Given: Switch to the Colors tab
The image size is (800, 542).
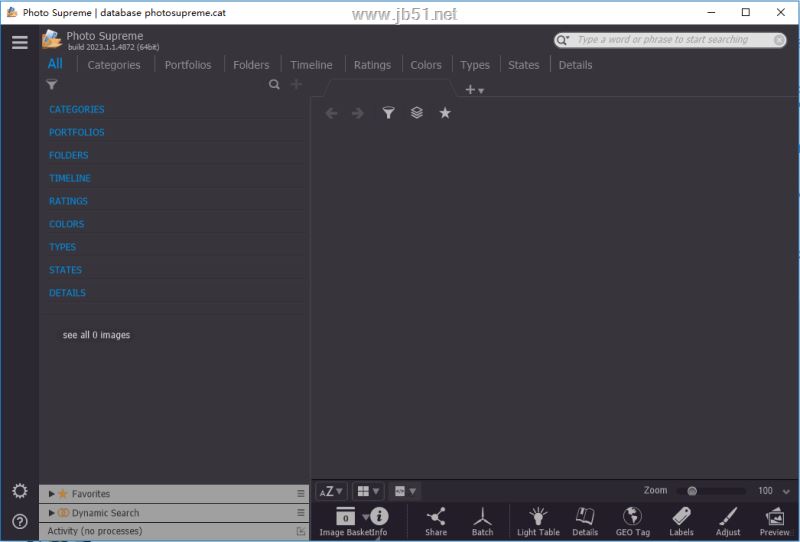Looking at the screenshot, I should click(426, 65).
